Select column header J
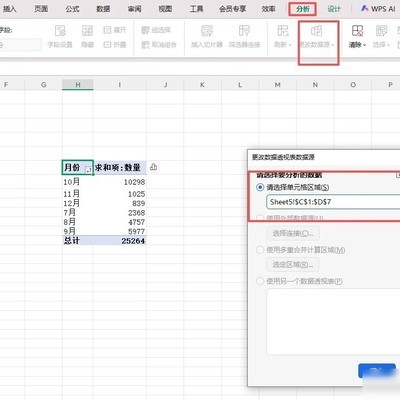 click(165, 85)
